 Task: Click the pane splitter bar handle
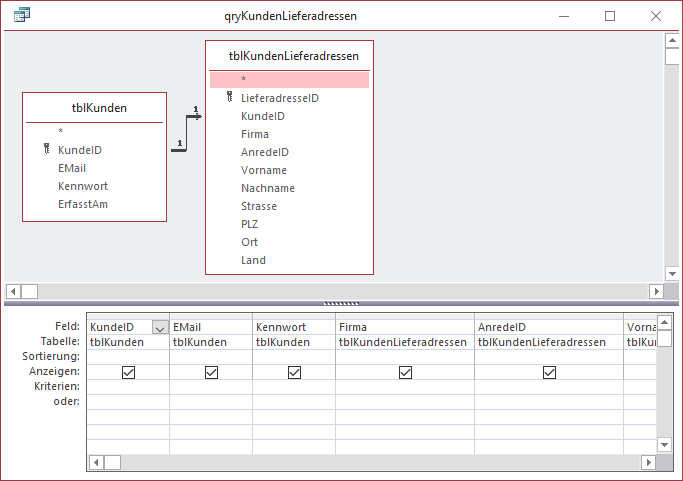click(341, 302)
